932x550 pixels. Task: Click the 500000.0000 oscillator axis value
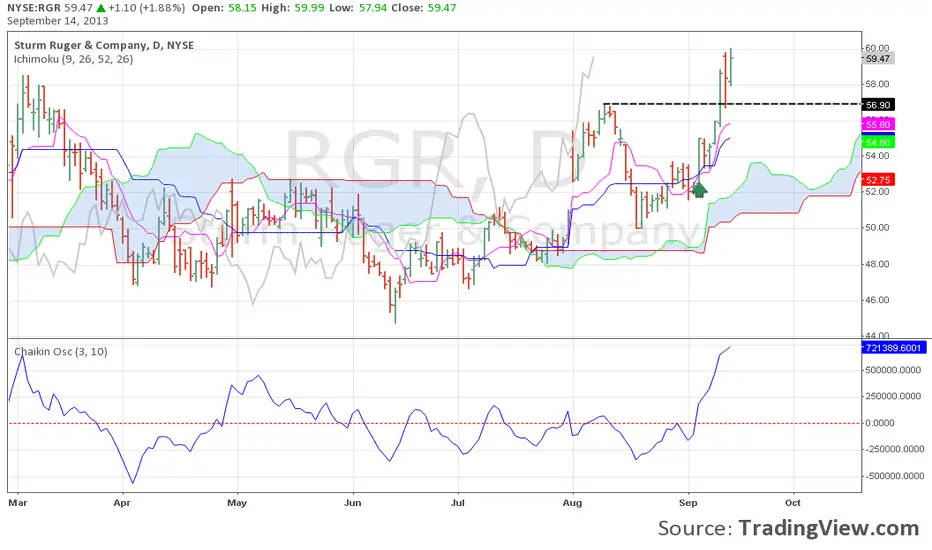click(895, 370)
